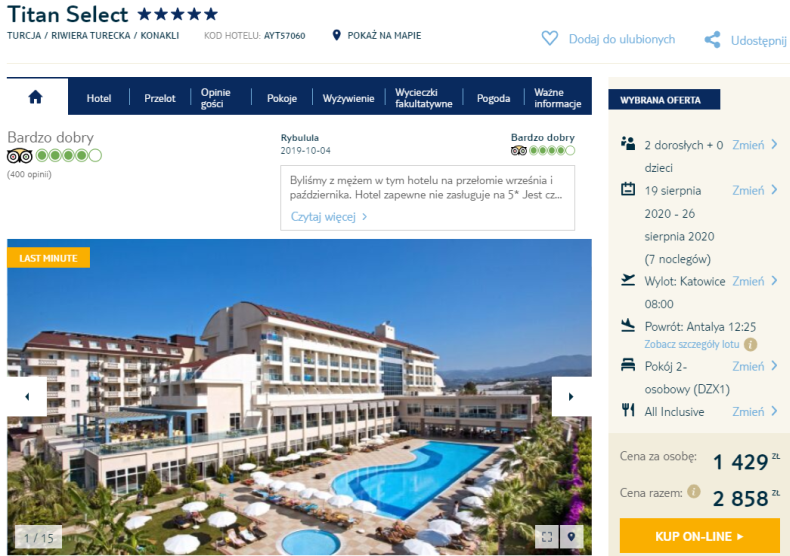Screen dimensions: 790x556
Task: Change the number of guests via Zmień
Action: pyautogui.click(x=755, y=145)
